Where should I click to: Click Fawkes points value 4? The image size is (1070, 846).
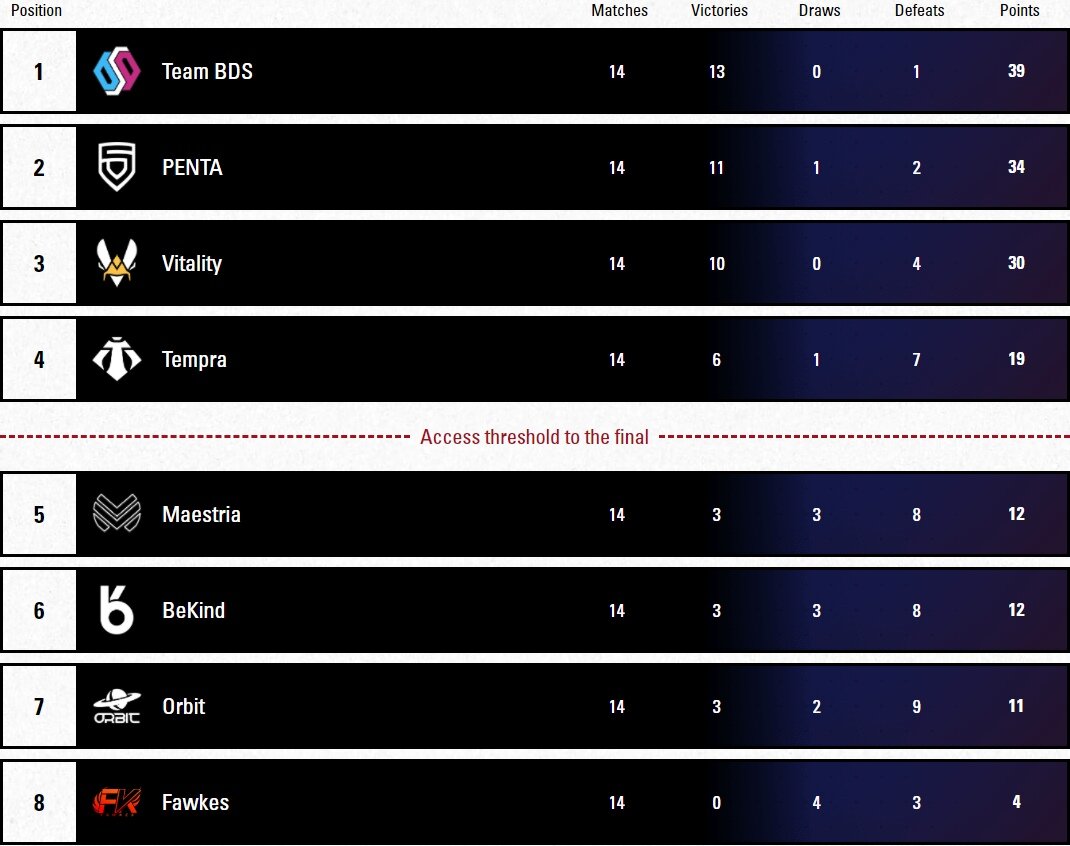(x=1016, y=802)
